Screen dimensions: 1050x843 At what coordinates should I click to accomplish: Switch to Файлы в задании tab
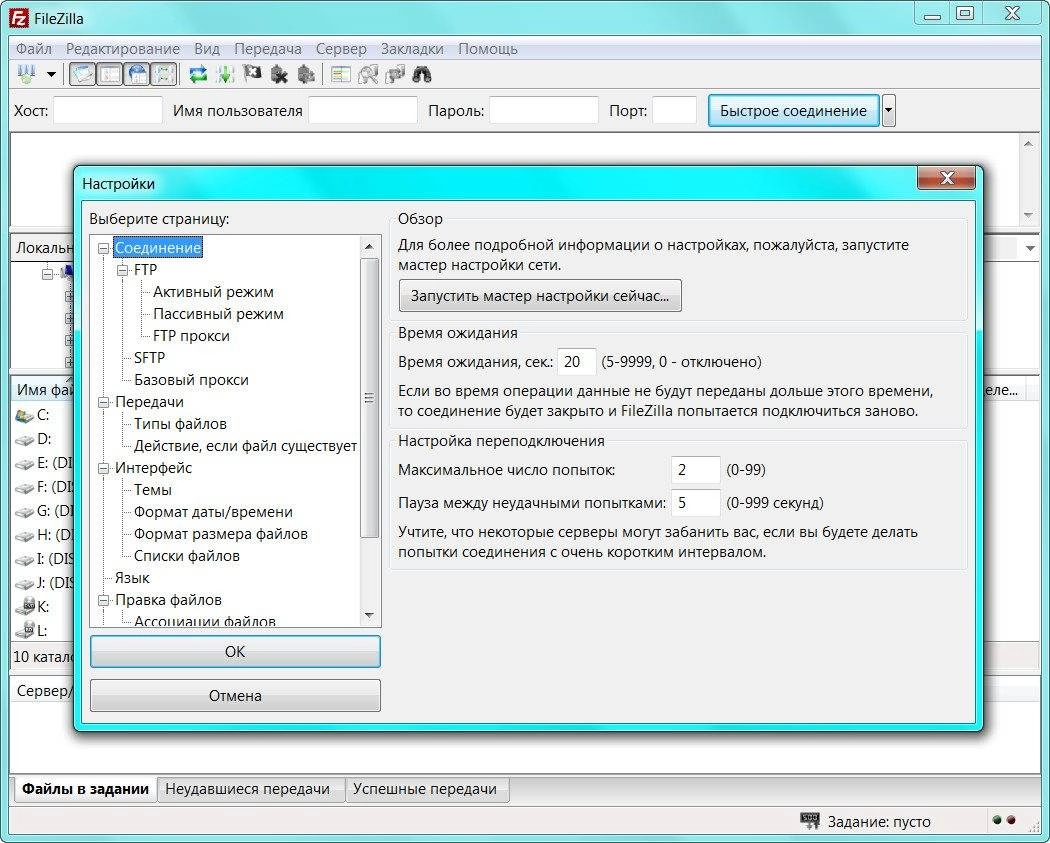coord(85,789)
